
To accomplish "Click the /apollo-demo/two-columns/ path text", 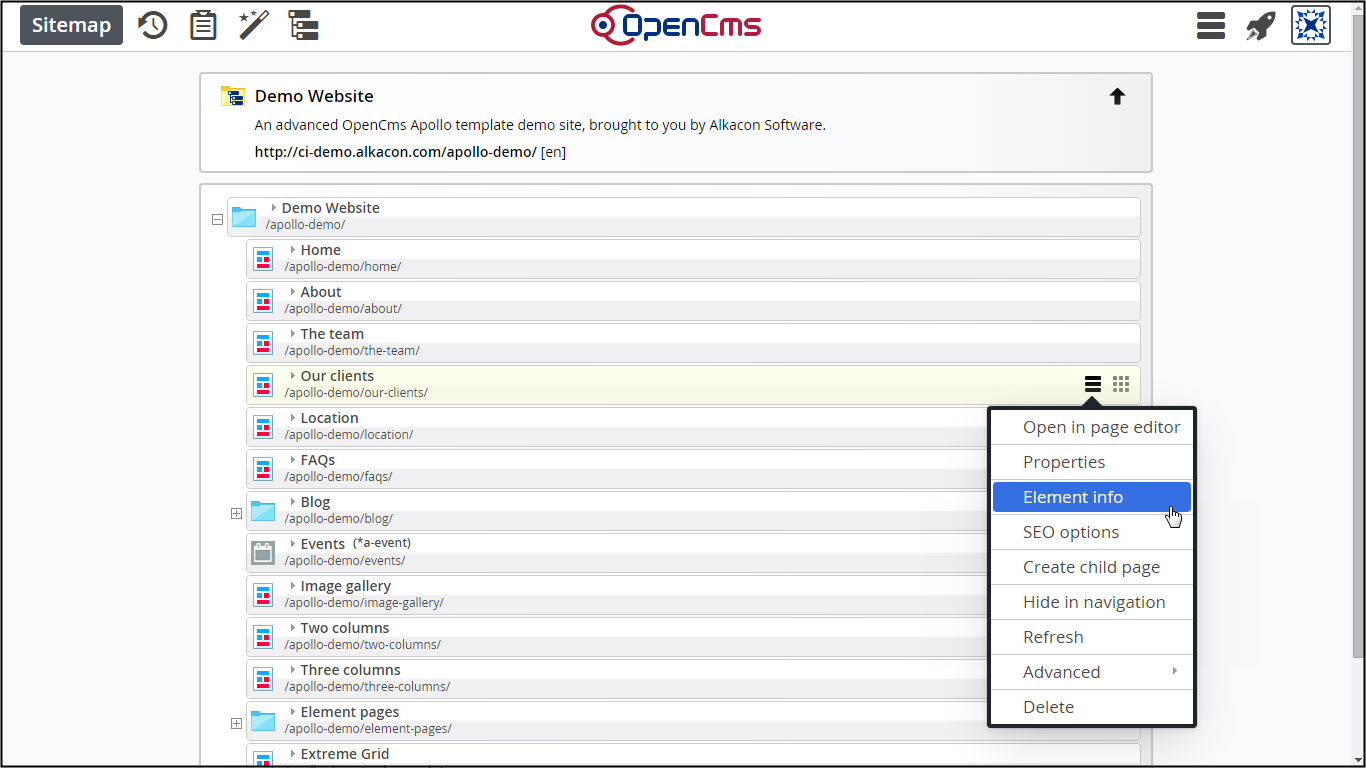I will (x=362, y=645).
